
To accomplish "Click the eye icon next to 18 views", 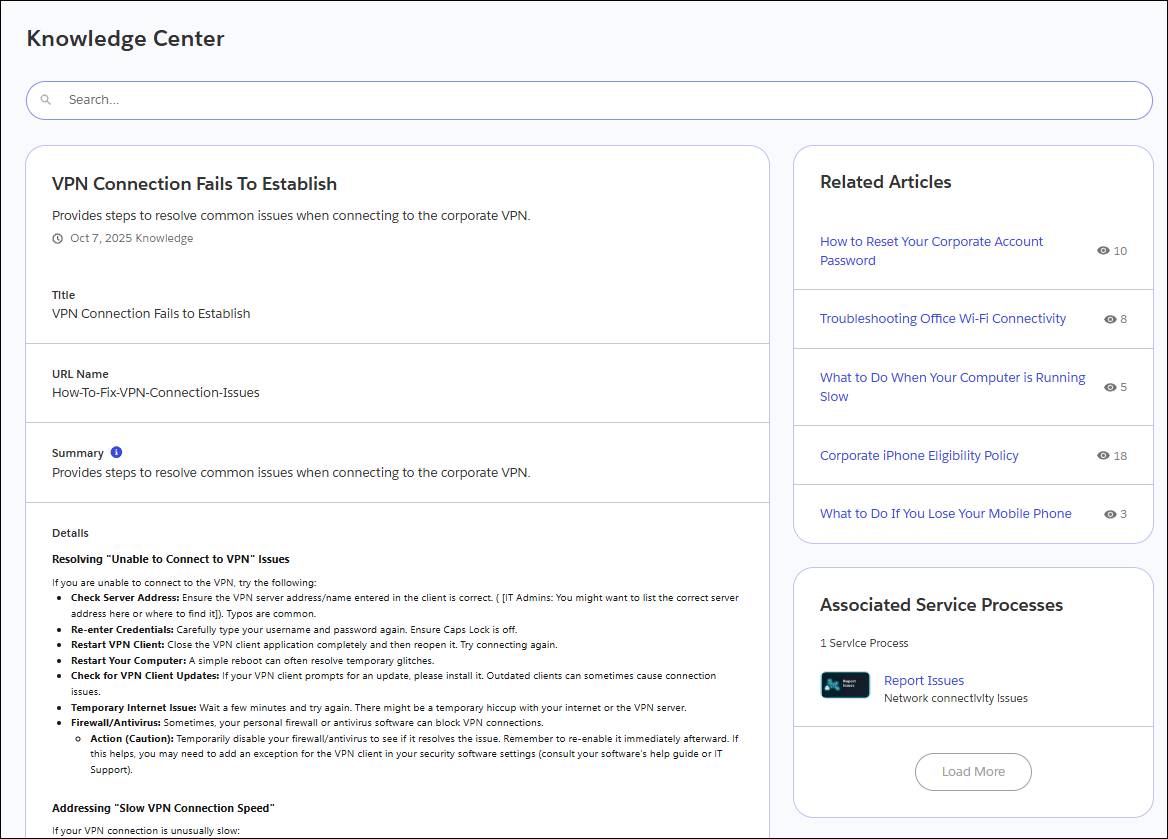I will pos(1103,455).
